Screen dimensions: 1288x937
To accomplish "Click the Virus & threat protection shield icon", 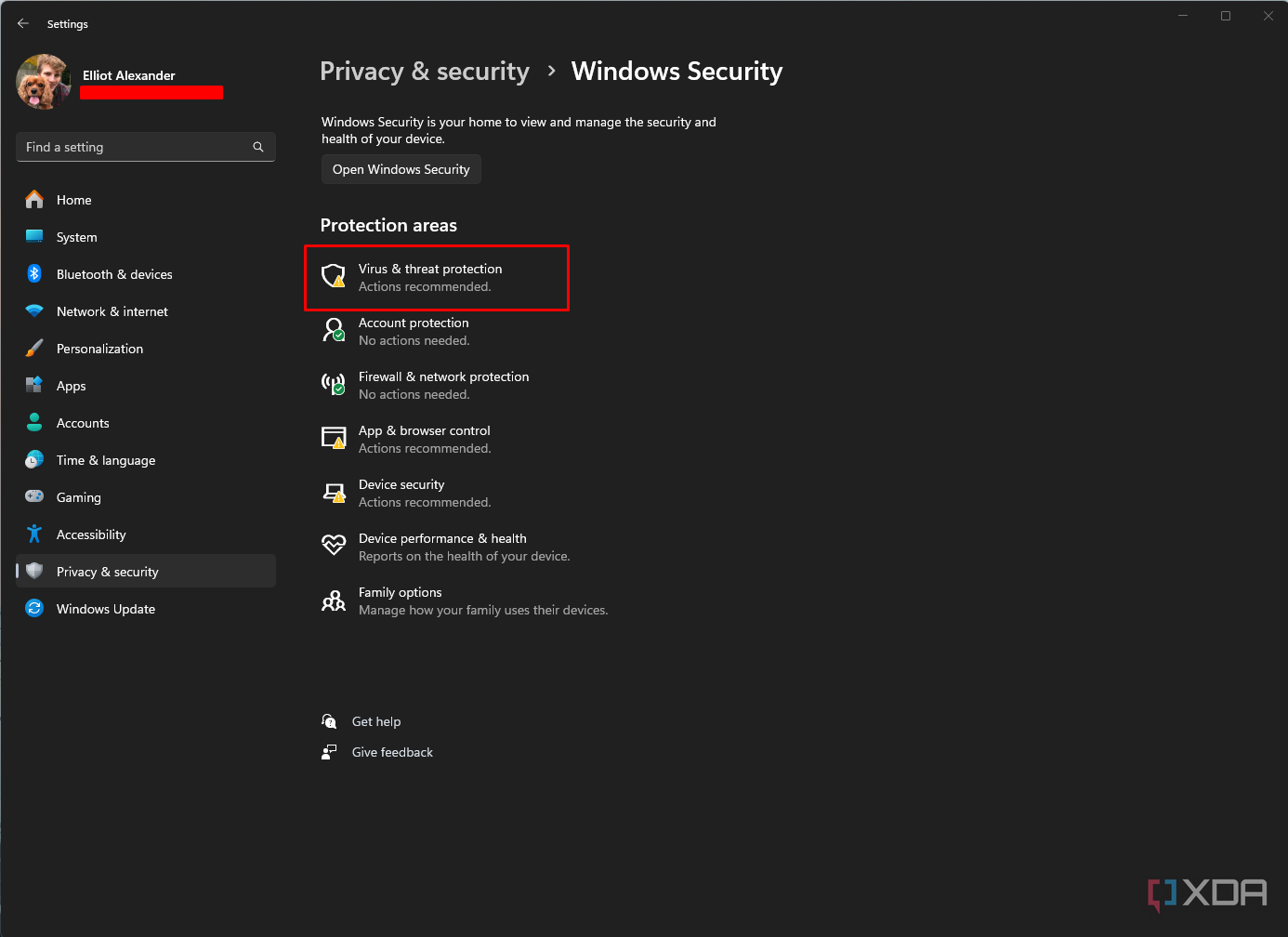I will tap(334, 276).
